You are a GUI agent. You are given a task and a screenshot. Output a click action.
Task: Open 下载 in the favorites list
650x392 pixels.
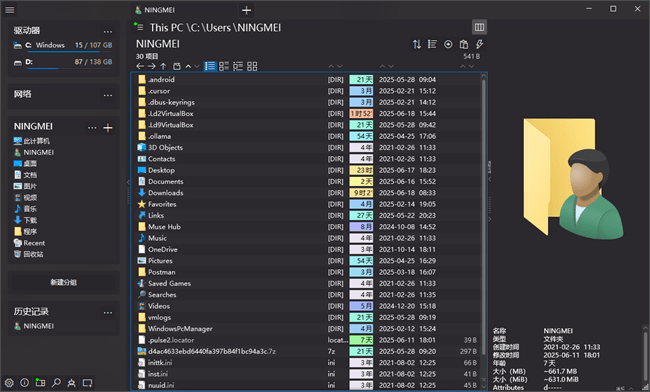coord(25,220)
